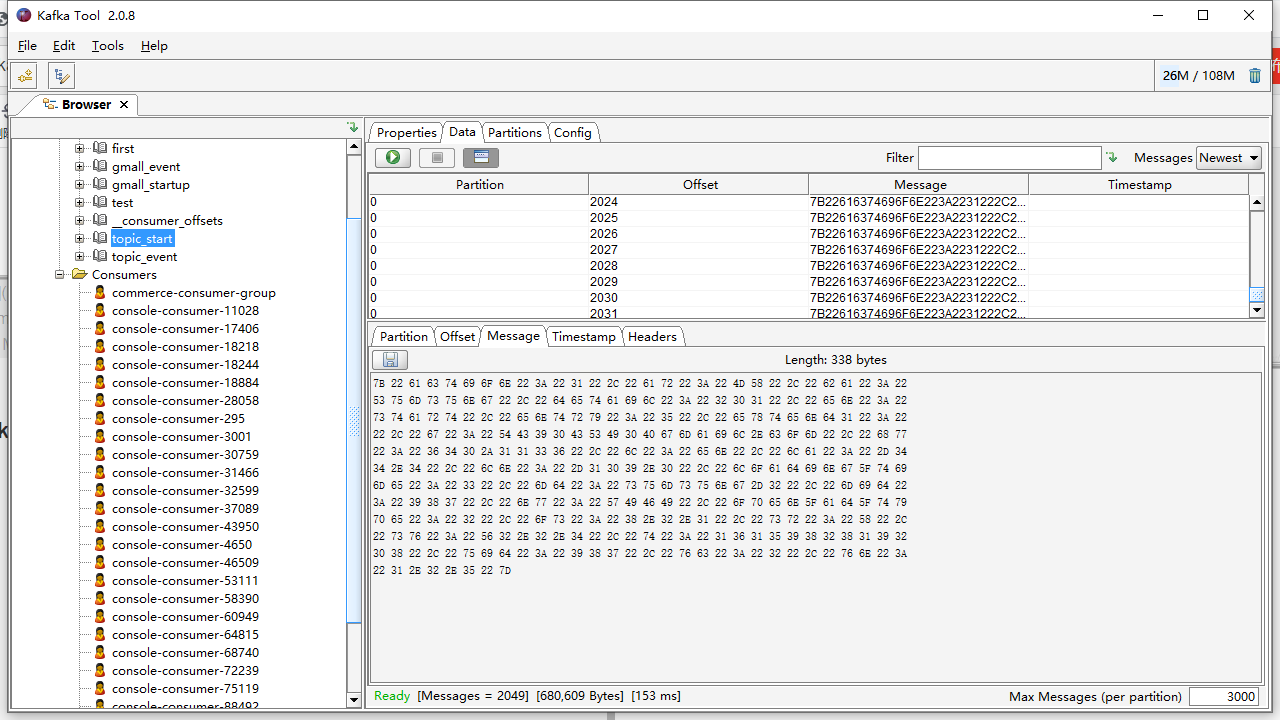The height and width of the screenshot is (720, 1280).
Task: Open the Help menu
Action: point(154,46)
